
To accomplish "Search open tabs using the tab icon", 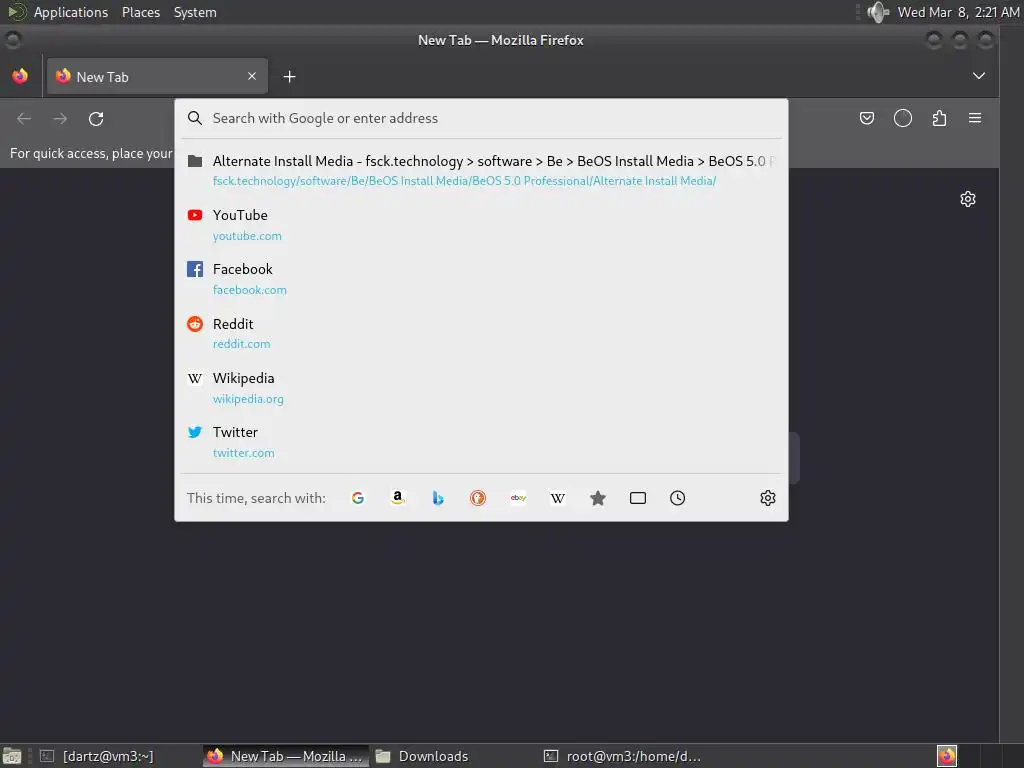I will 638,498.
